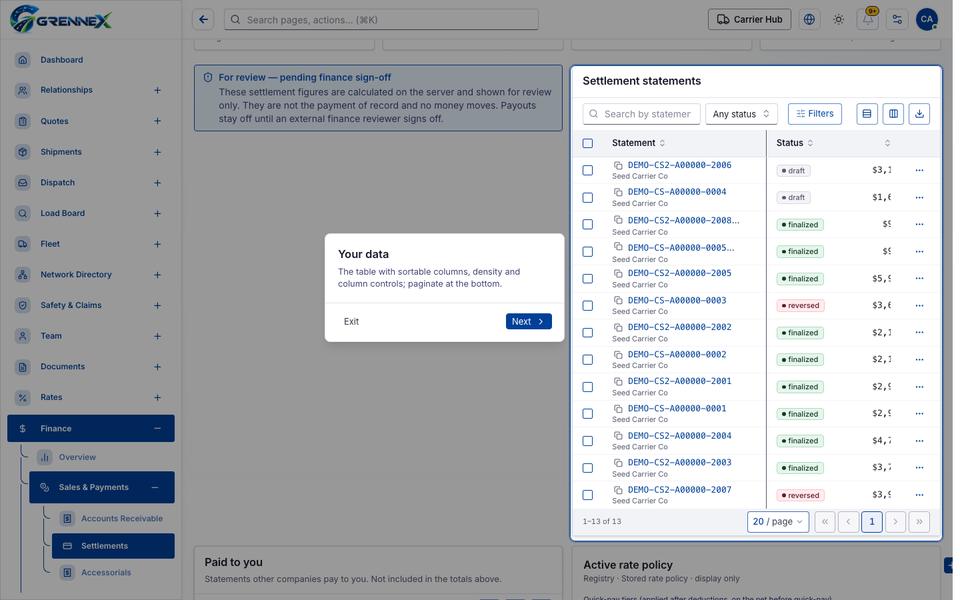
Task: Copy statement ID DEMO-CS2-A00000-2007
Action: pyautogui.click(x=618, y=490)
